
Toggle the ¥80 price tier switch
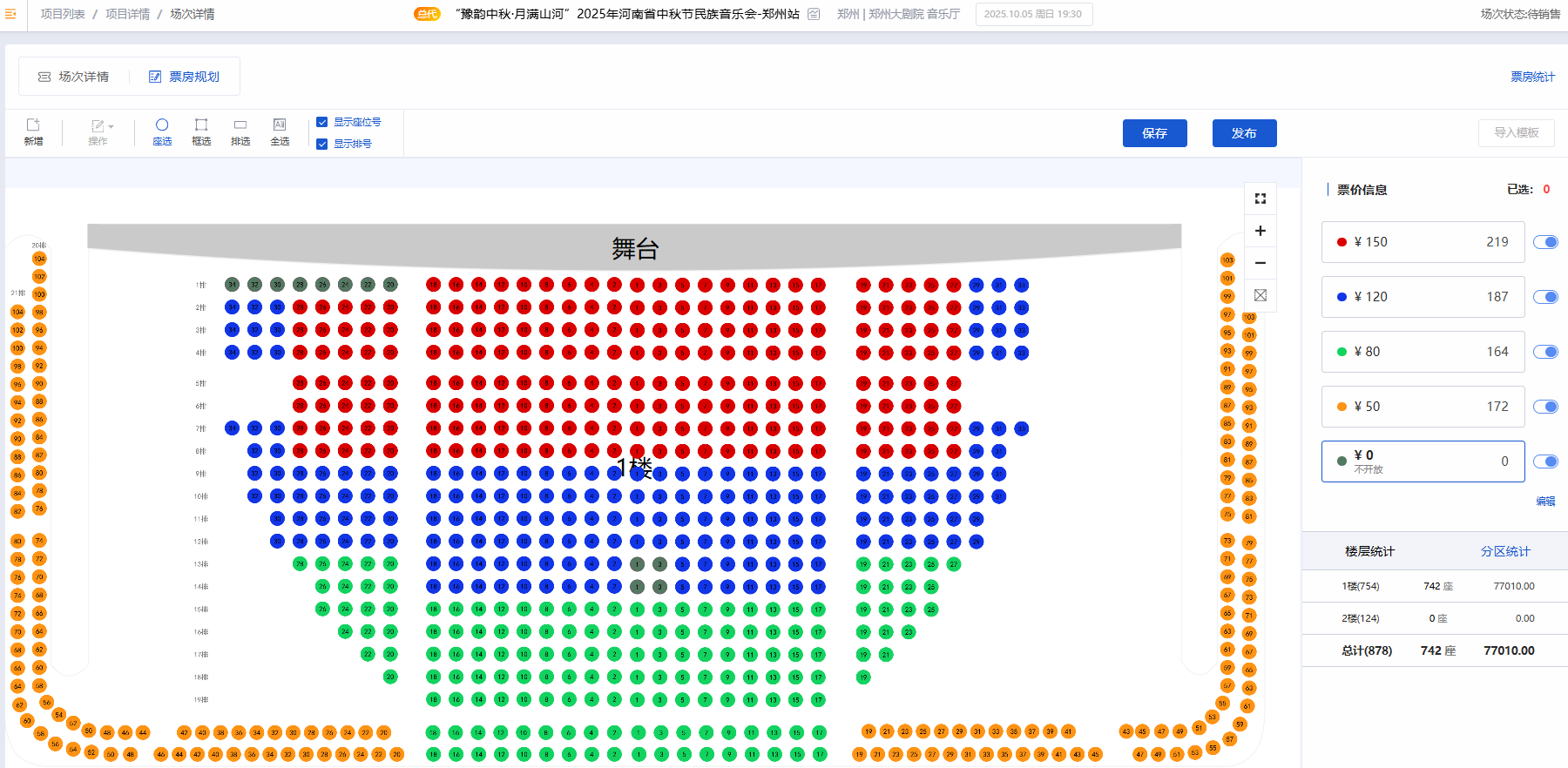pyautogui.click(x=1545, y=352)
